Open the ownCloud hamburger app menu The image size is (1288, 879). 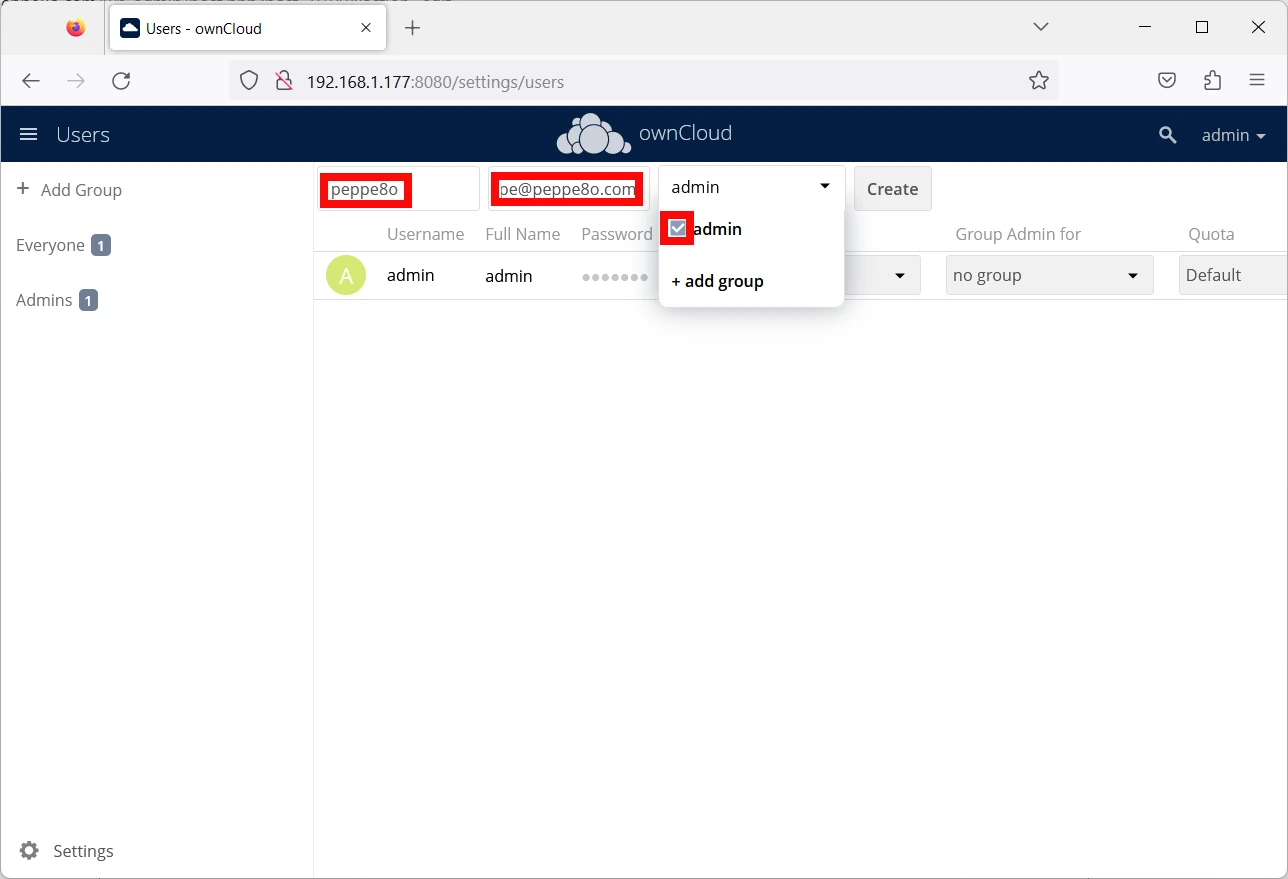(x=29, y=134)
